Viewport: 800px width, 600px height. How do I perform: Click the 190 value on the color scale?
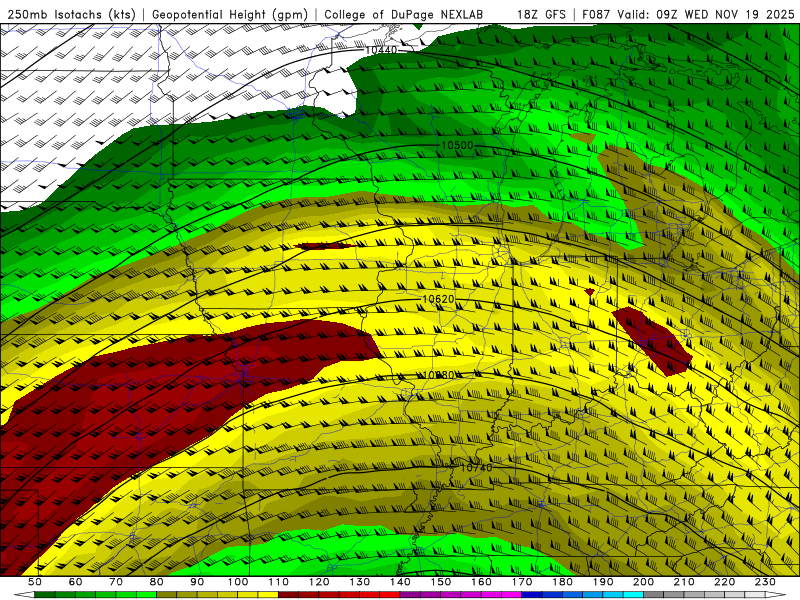(603, 582)
